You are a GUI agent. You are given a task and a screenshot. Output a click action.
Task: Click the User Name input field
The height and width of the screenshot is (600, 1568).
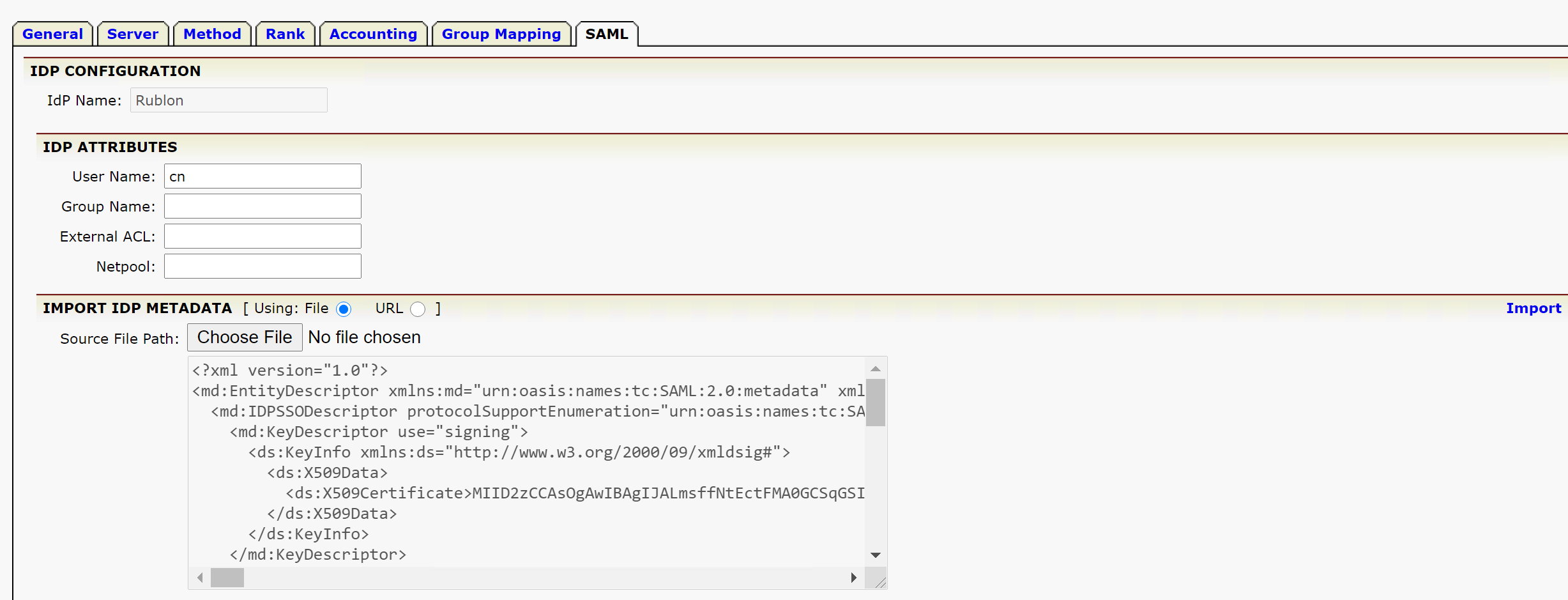pyautogui.click(x=263, y=176)
